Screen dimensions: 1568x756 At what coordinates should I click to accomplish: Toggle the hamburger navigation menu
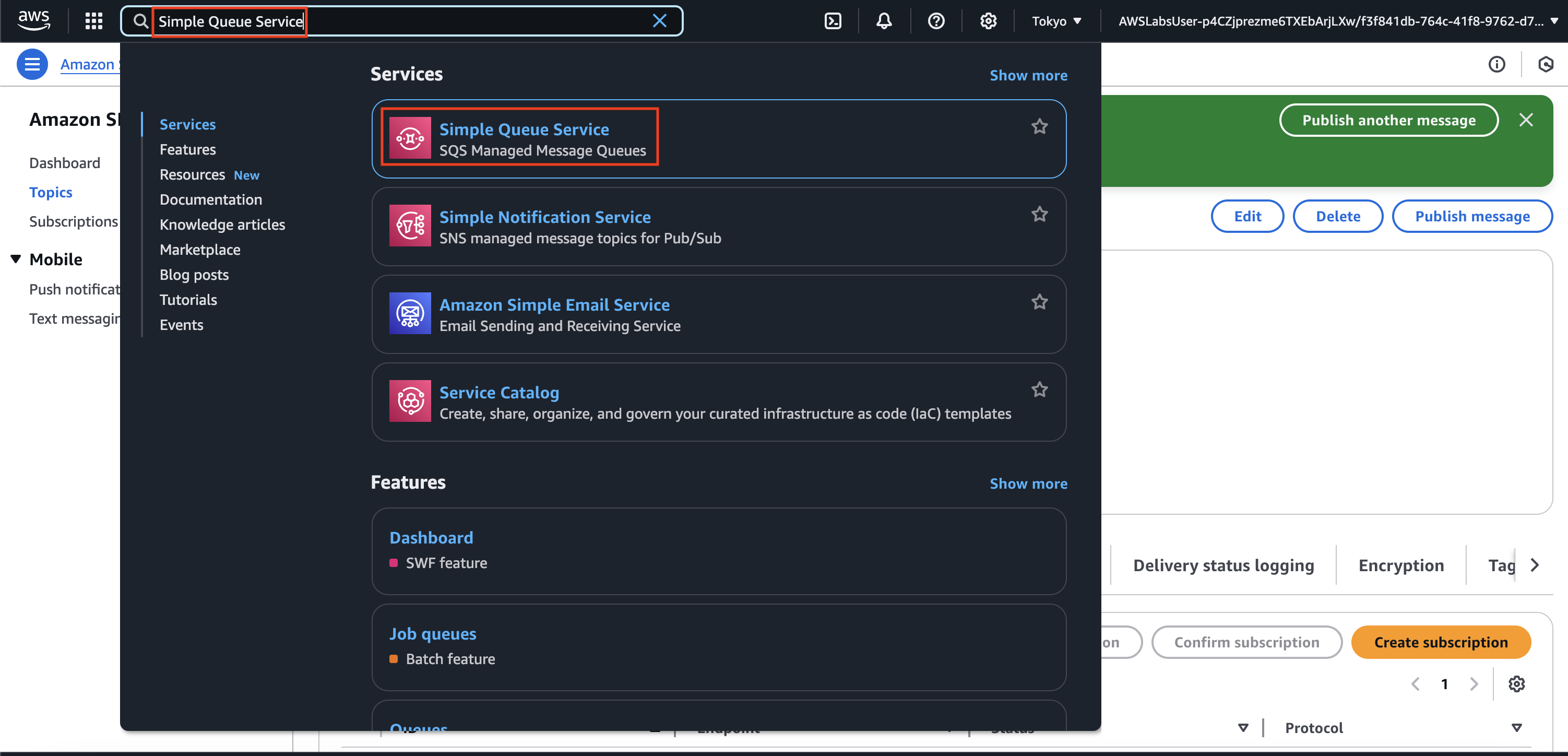(x=32, y=64)
